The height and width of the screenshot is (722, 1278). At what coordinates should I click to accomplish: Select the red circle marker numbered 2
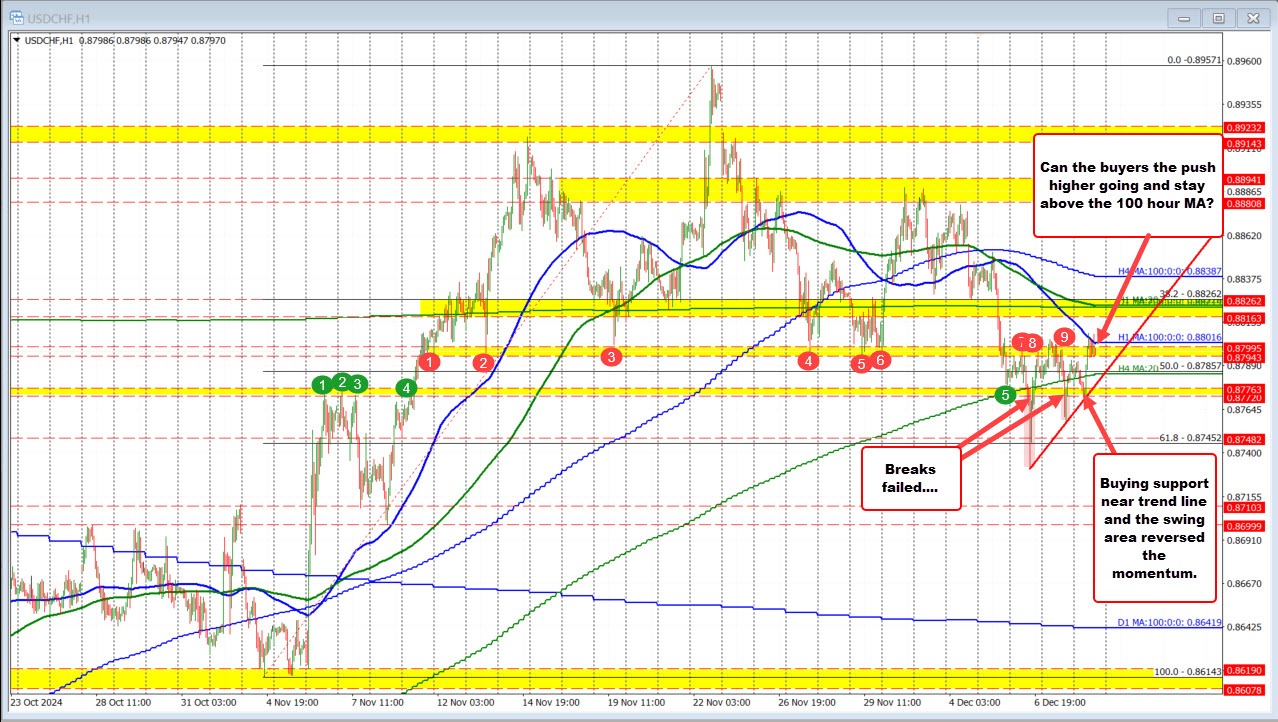click(x=484, y=362)
